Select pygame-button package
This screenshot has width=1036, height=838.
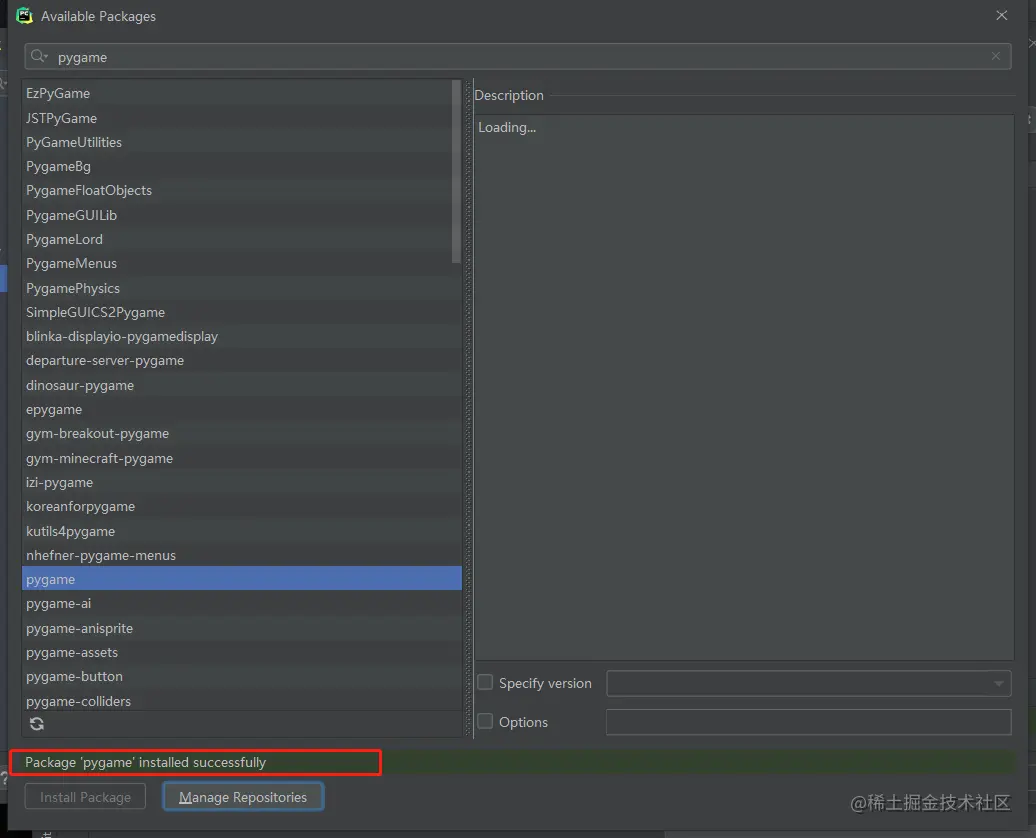(x=242, y=676)
